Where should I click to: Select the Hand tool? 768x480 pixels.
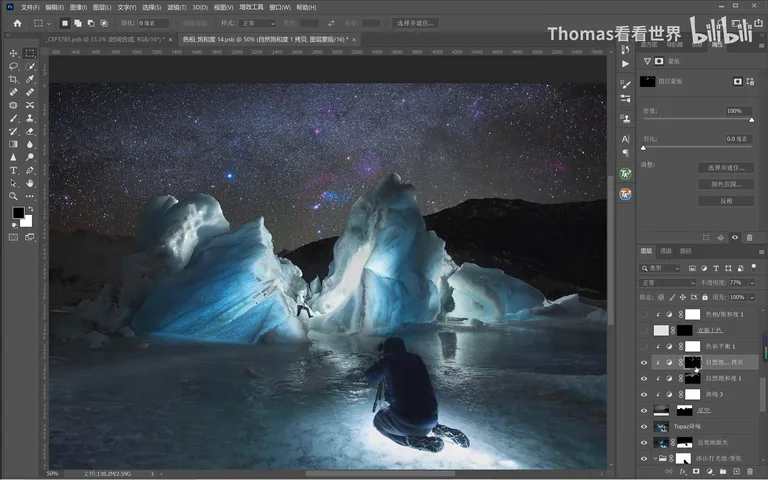tap(30, 183)
